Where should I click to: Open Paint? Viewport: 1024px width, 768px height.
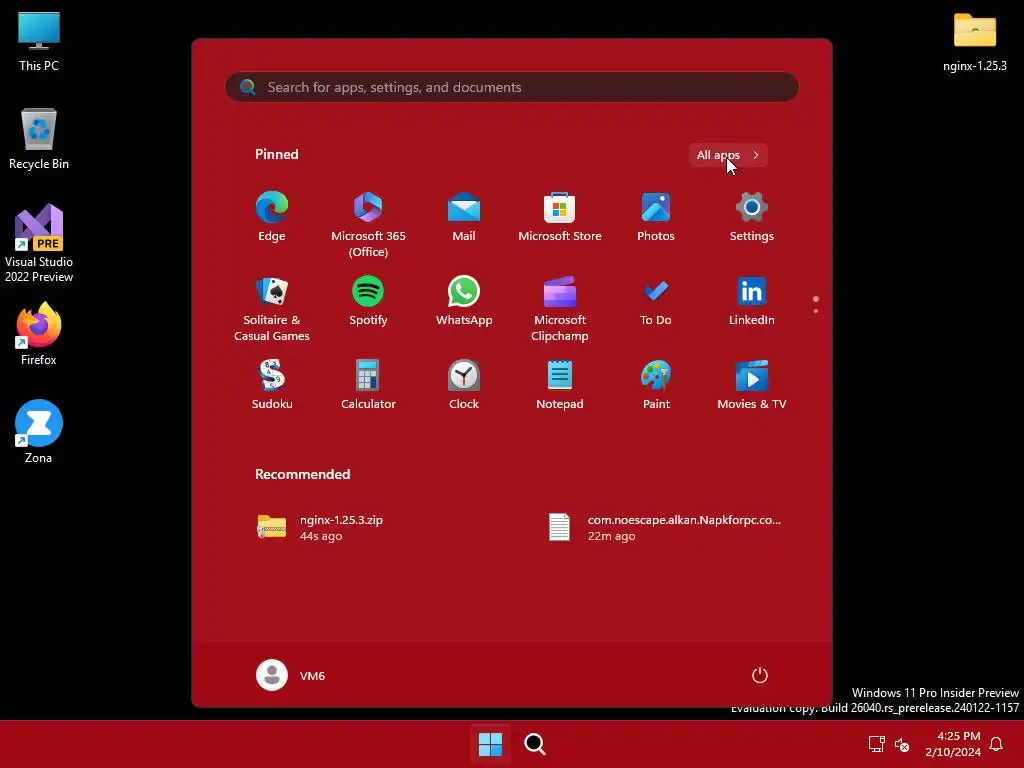click(656, 385)
